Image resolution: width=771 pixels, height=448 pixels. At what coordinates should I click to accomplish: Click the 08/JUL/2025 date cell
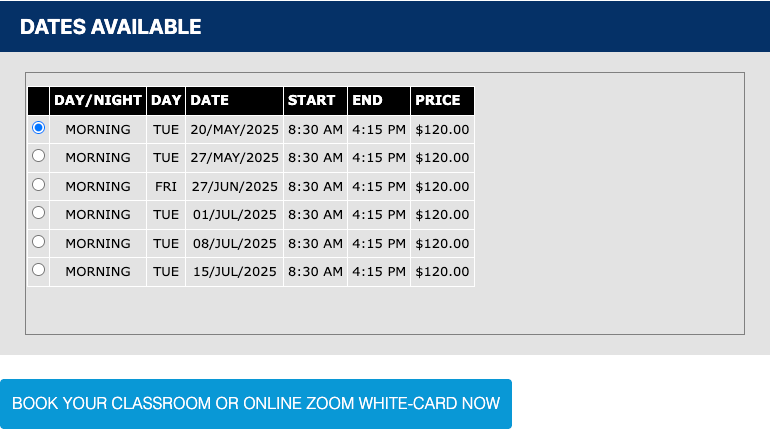tap(234, 243)
